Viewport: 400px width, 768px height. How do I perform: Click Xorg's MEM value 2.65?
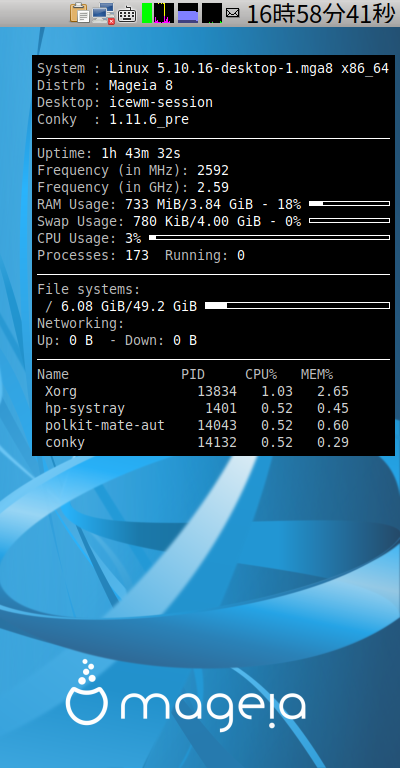[x=333, y=392]
